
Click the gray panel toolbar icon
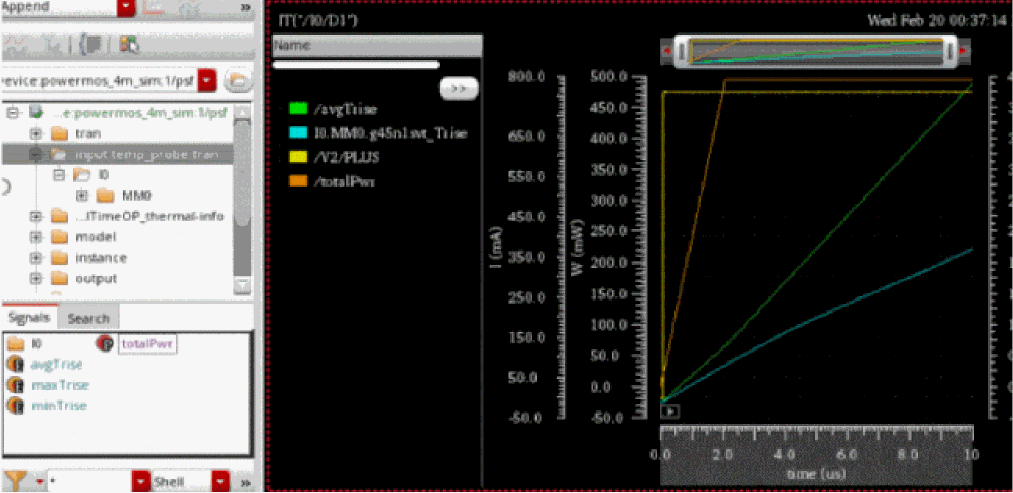pos(93,45)
